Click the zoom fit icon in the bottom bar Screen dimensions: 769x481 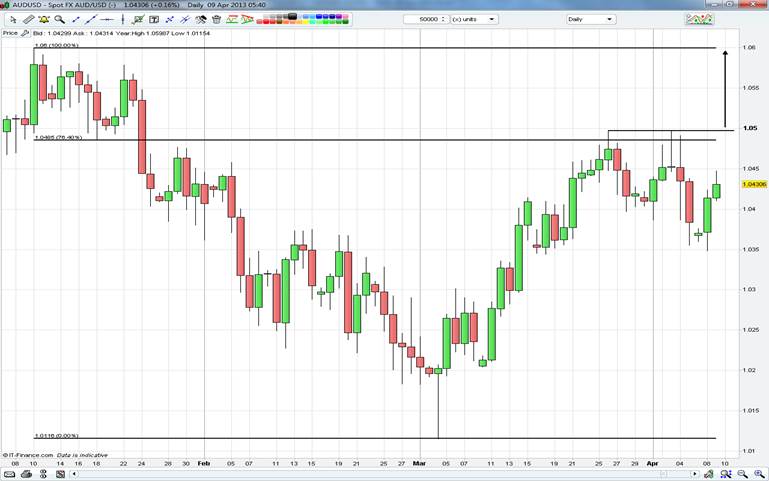click(726, 474)
